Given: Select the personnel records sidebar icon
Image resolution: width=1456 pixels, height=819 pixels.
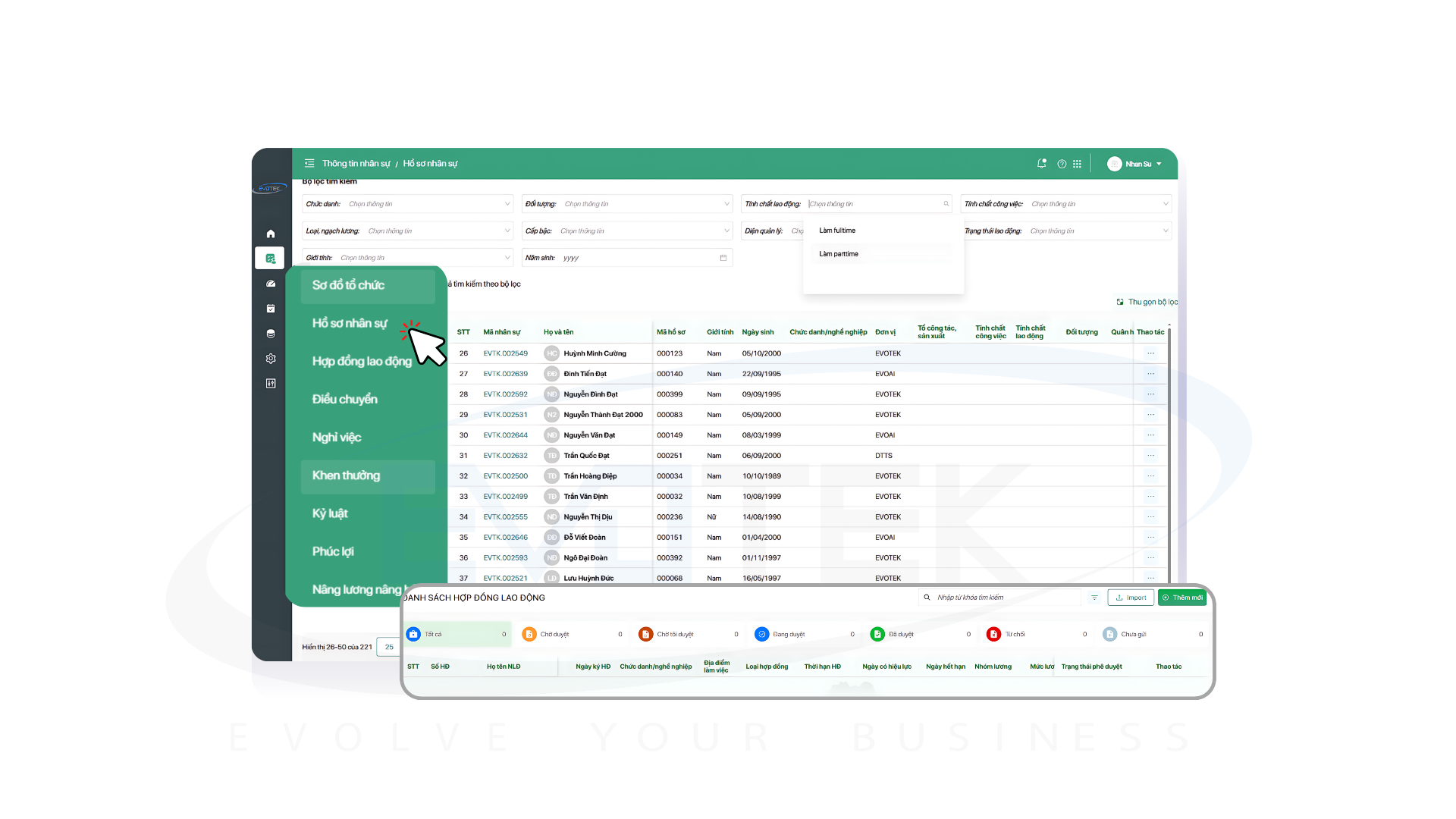Looking at the screenshot, I should tap(270, 259).
